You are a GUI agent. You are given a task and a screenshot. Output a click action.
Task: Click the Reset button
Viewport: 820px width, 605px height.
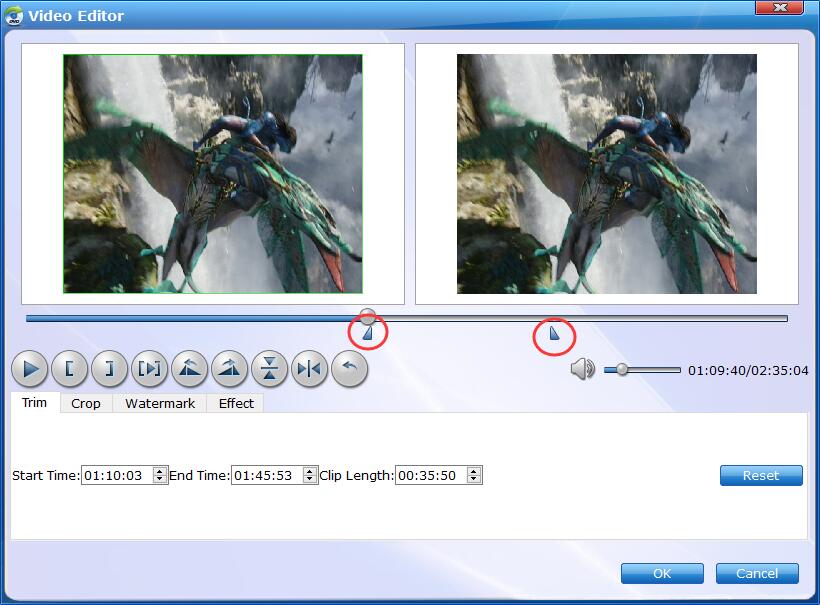761,475
